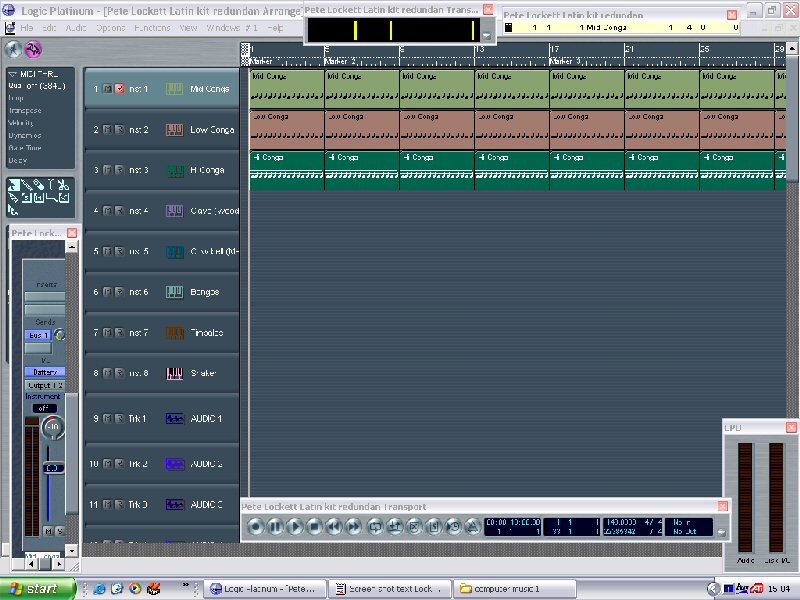Viewport: 800px width, 600px height.
Task: Click the Mid Conga keyboard instrument icon
Action: 174,89
